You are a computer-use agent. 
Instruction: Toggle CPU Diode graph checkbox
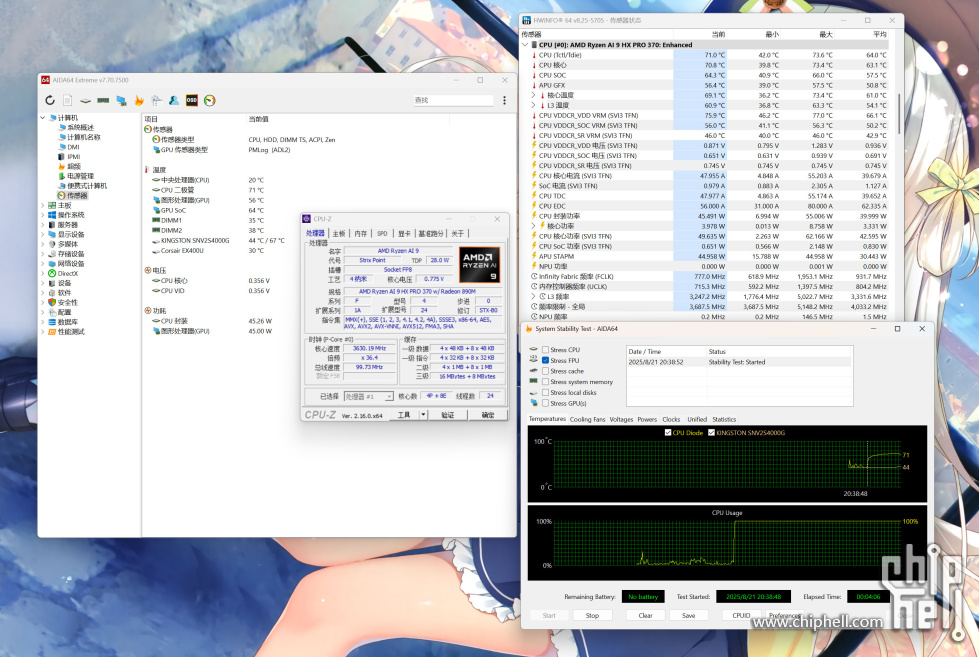pyautogui.click(x=668, y=432)
